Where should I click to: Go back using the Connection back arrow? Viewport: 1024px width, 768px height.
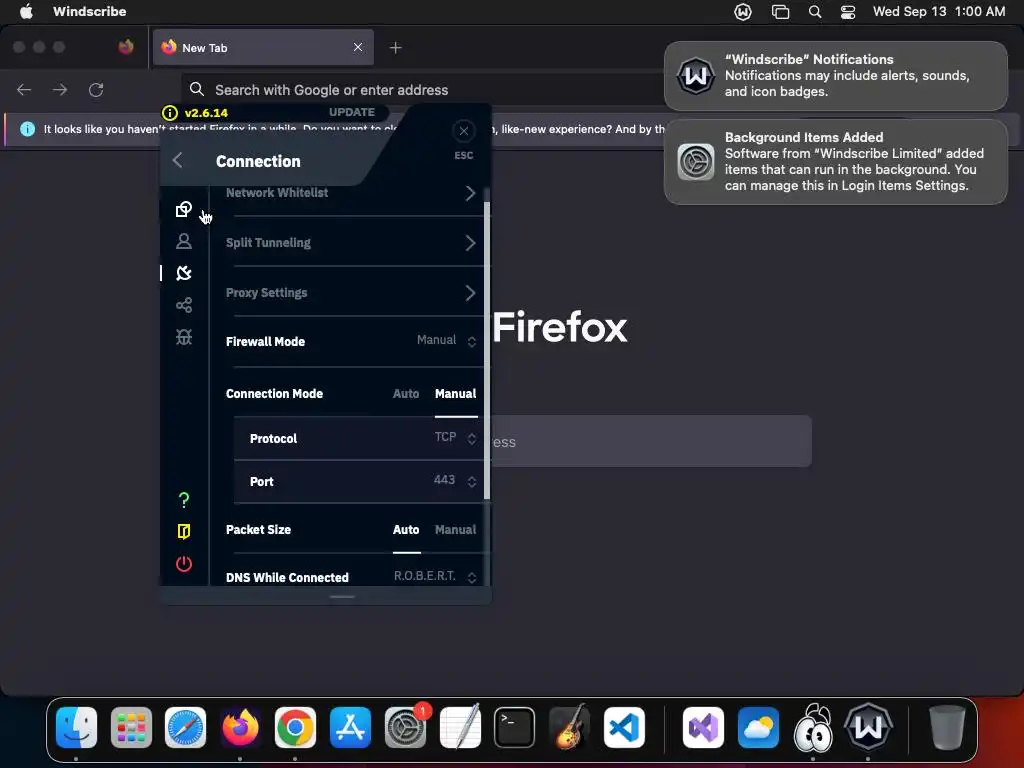[x=178, y=161]
